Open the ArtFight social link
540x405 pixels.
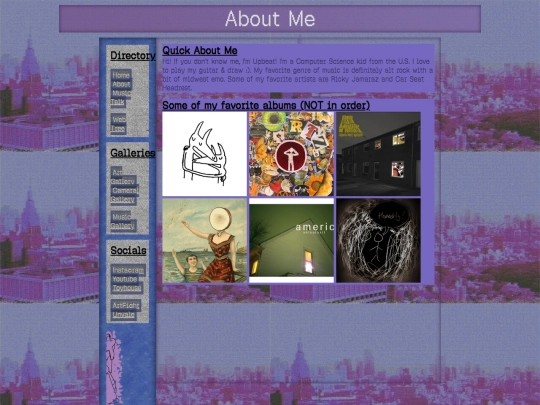pos(126,305)
